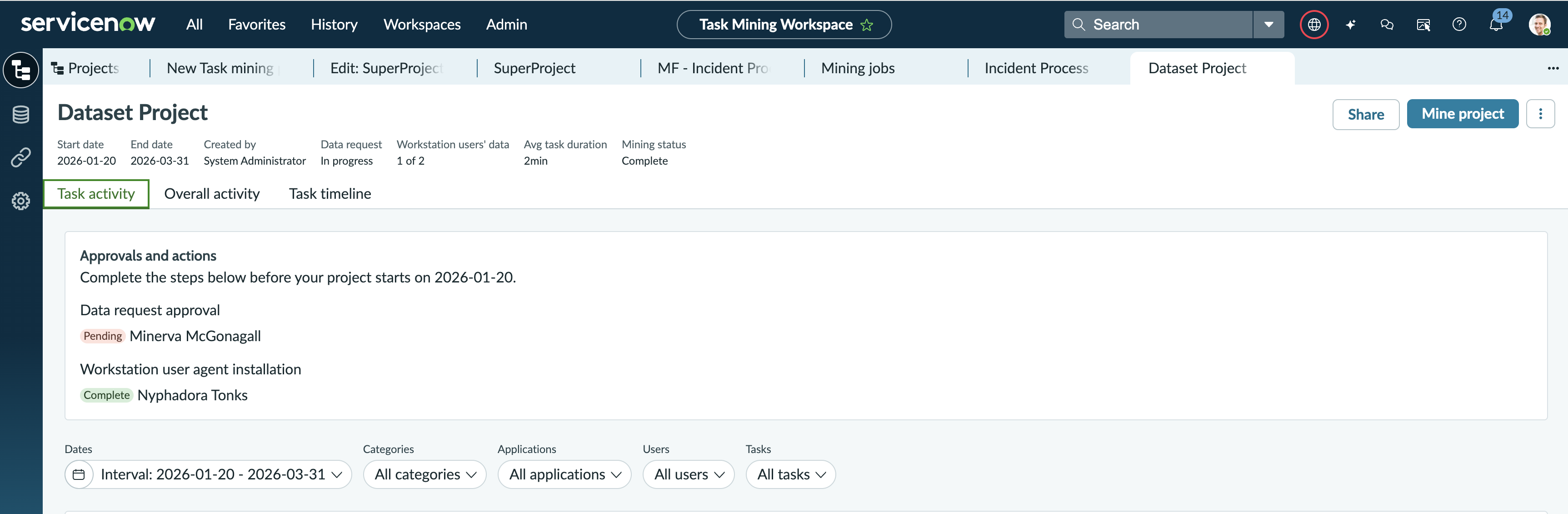Image resolution: width=1568 pixels, height=514 pixels.
Task: Favorite Task Mining Workspace with star
Action: click(x=867, y=25)
